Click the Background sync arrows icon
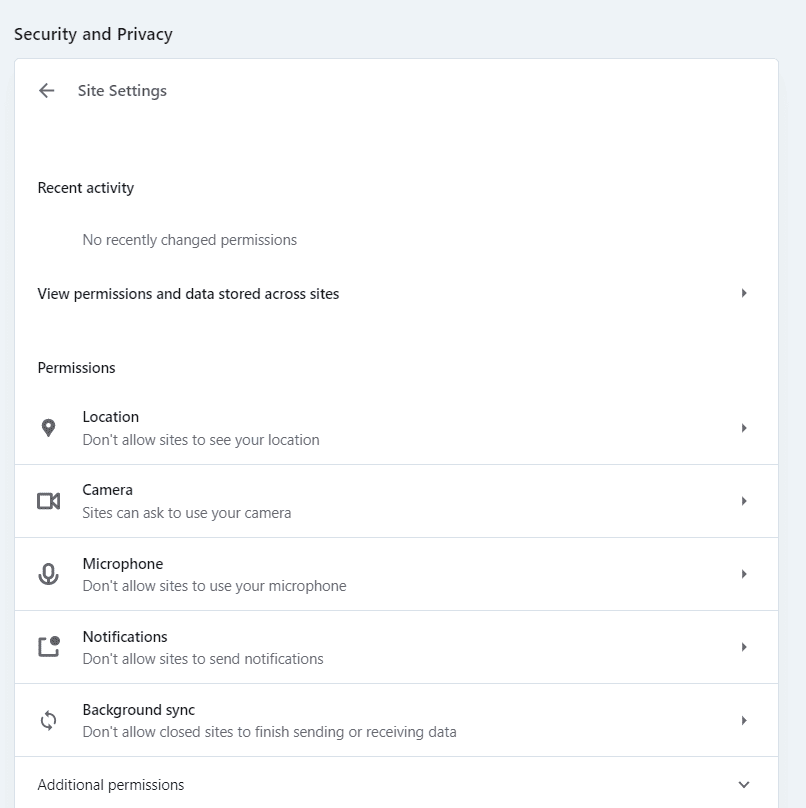Viewport: 806px width, 808px height. pyautogui.click(x=48, y=720)
